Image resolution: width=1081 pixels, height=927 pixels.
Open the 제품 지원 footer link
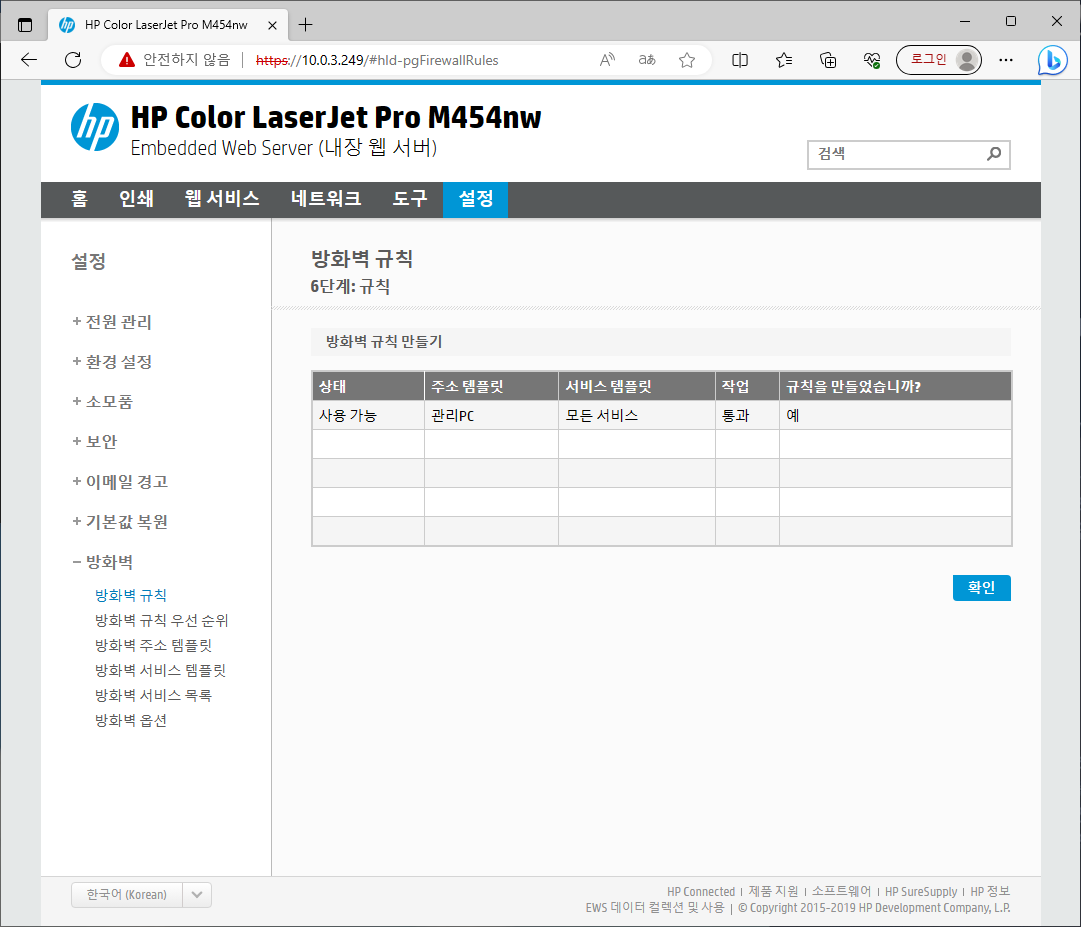(x=774, y=891)
